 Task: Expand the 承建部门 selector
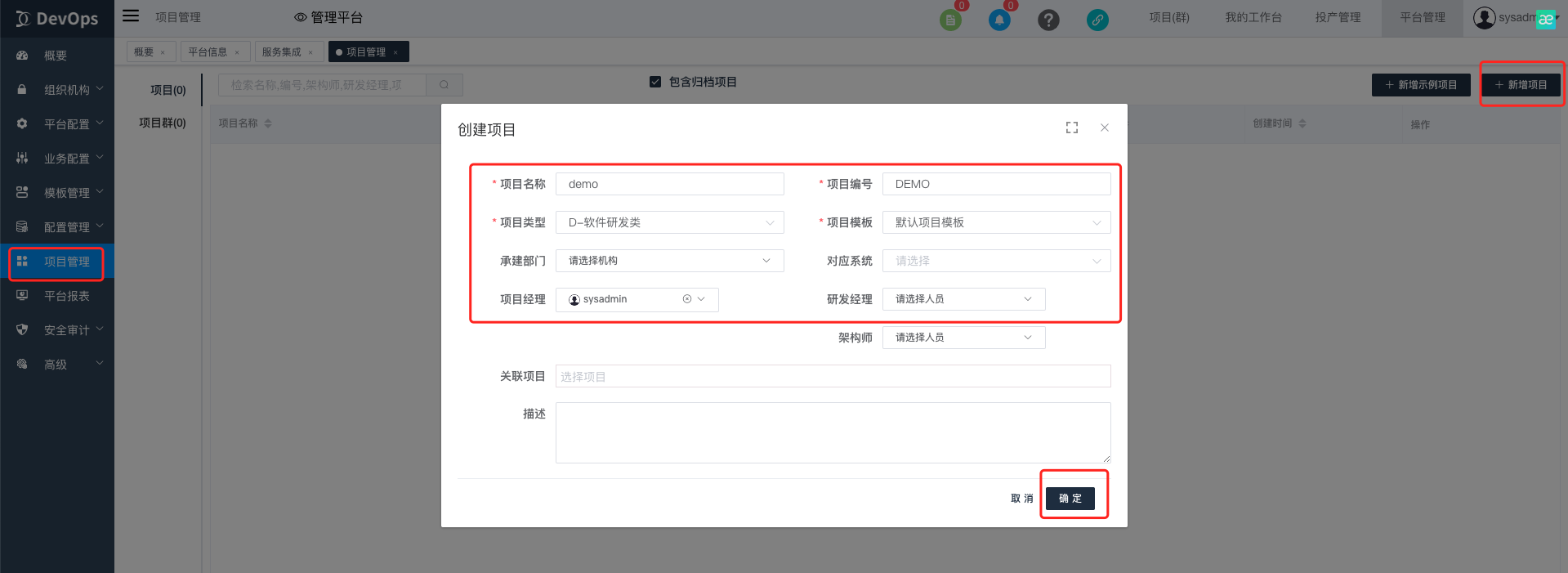point(669,261)
